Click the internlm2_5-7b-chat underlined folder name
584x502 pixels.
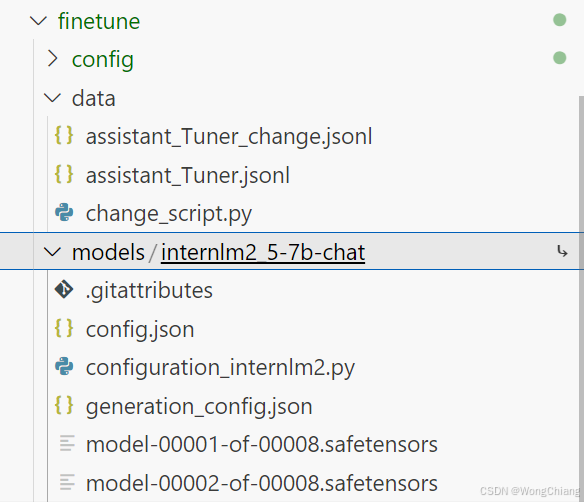tap(263, 252)
